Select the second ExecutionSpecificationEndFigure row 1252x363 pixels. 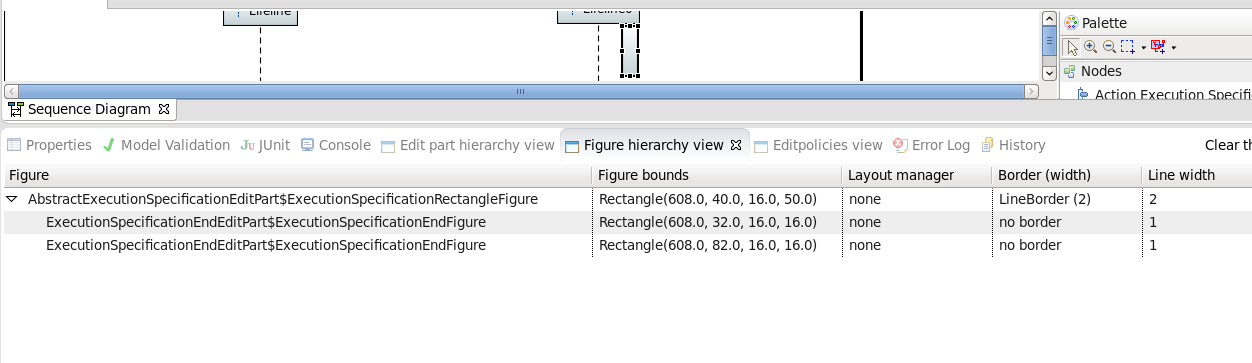[626, 245]
